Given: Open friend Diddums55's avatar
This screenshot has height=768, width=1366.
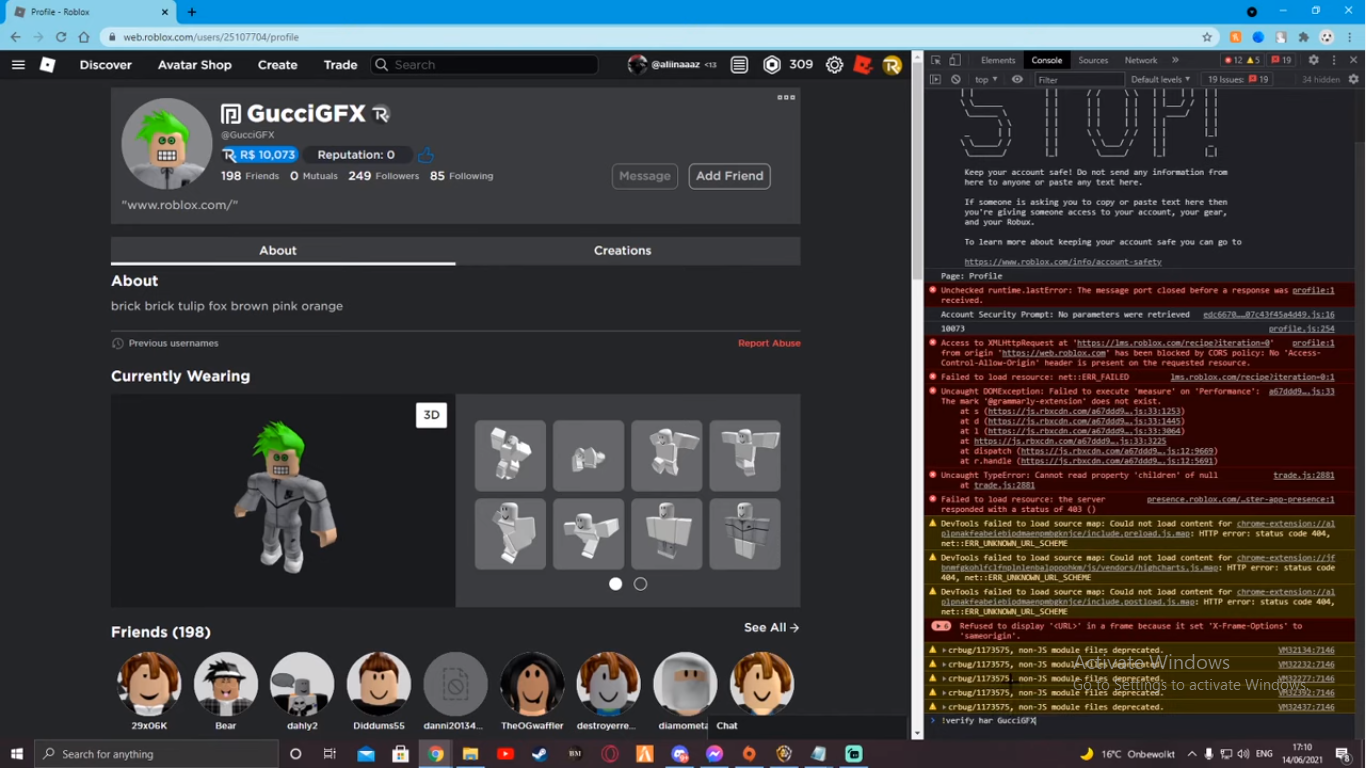Looking at the screenshot, I should (379, 684).
